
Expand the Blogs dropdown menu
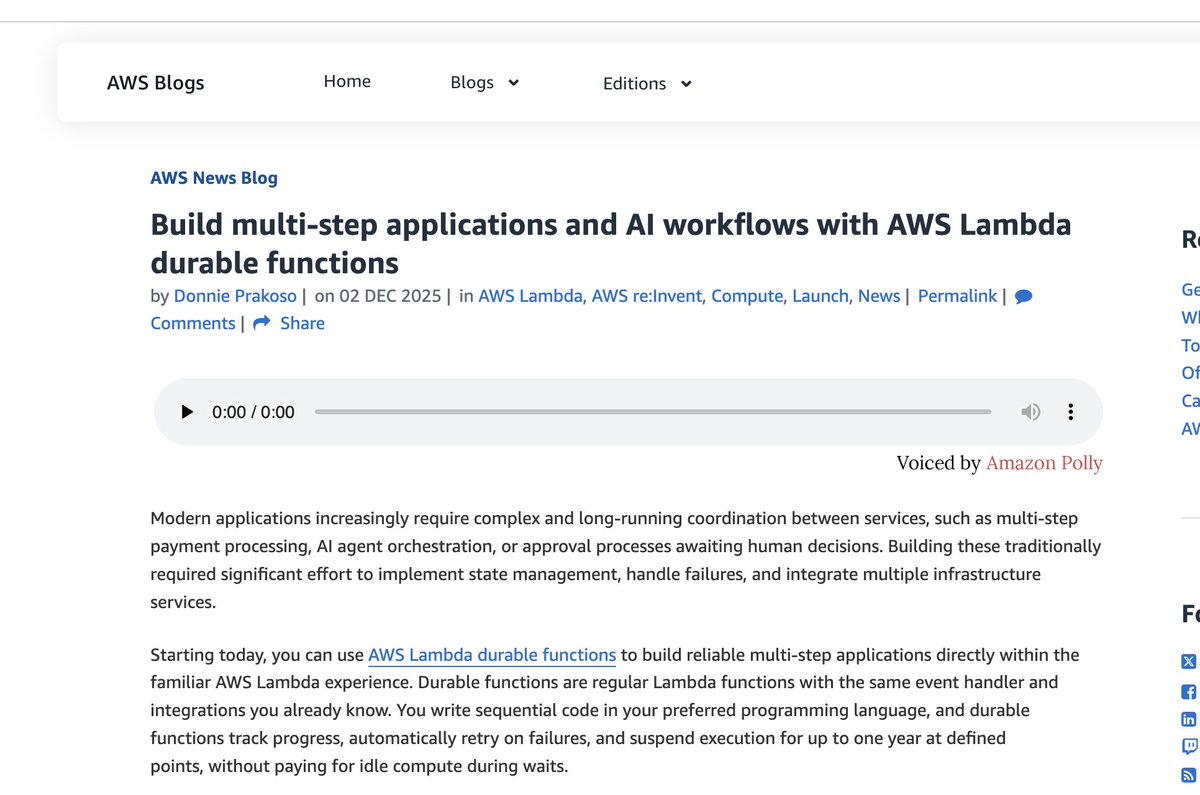click(485, 83)
